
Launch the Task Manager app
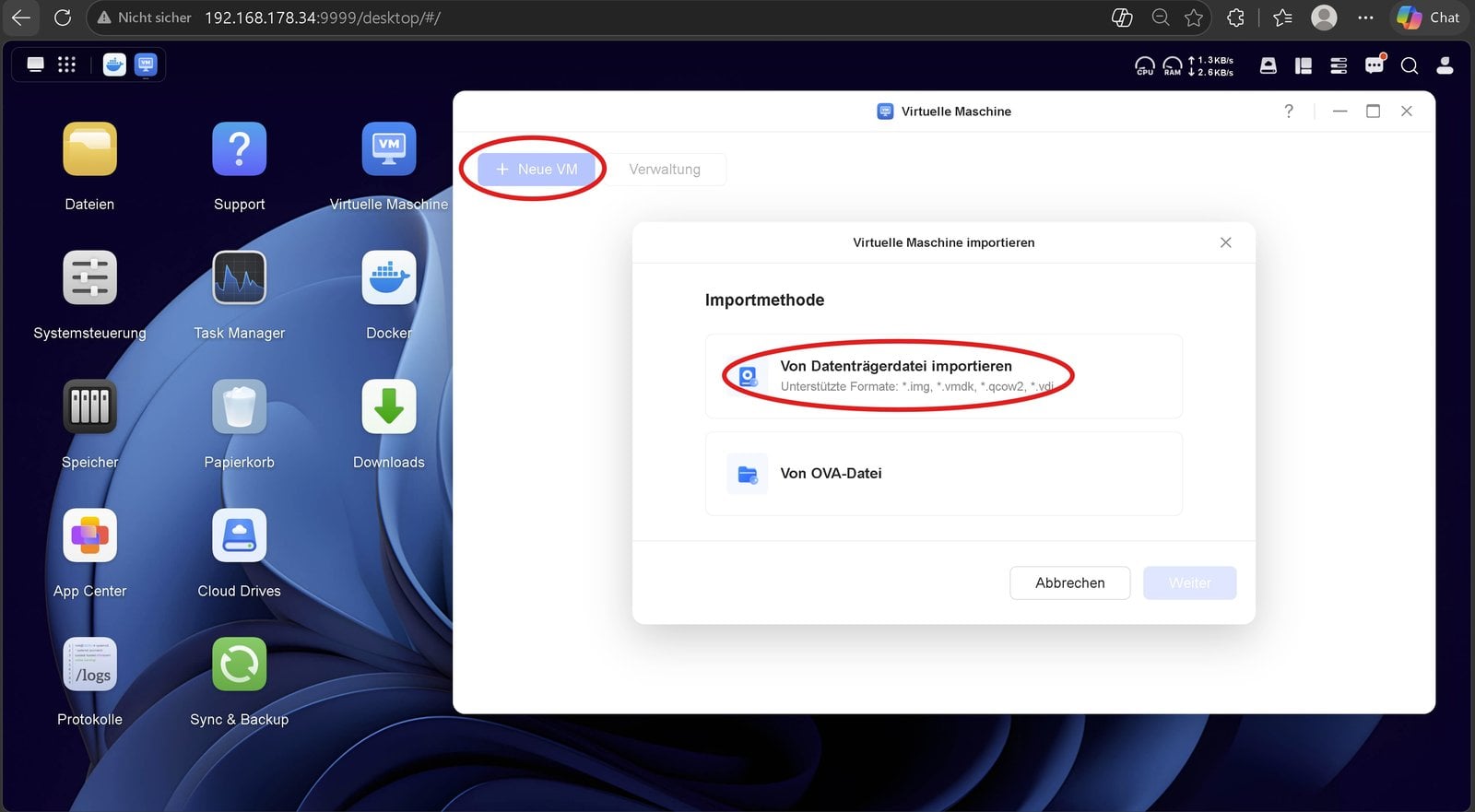tap(240, 277)
